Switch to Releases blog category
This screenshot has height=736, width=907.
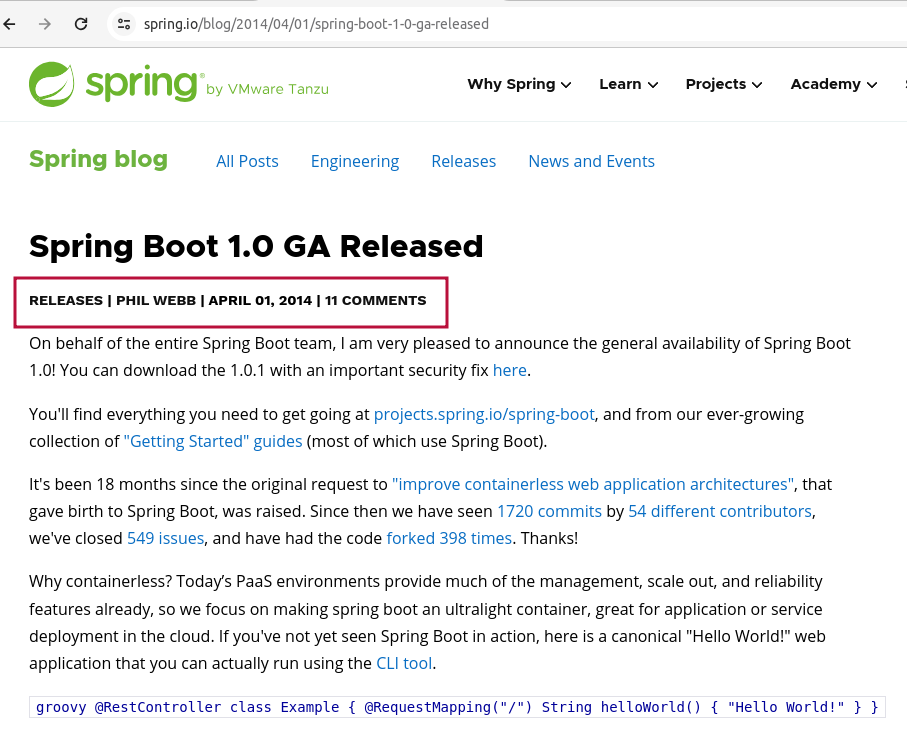click(x=463, y=161)
